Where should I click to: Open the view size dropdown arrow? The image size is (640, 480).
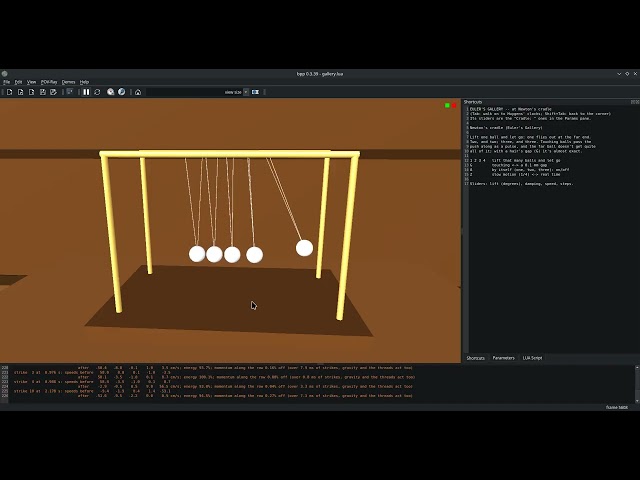[246, 92]
